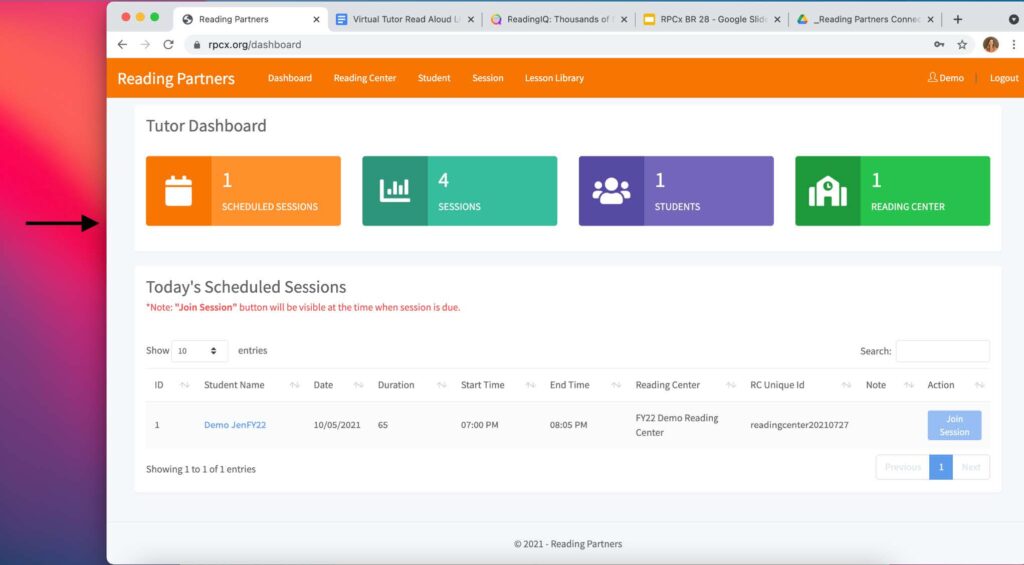
Task: Open a new tab with plus icon
Action: tap(957, 19)
